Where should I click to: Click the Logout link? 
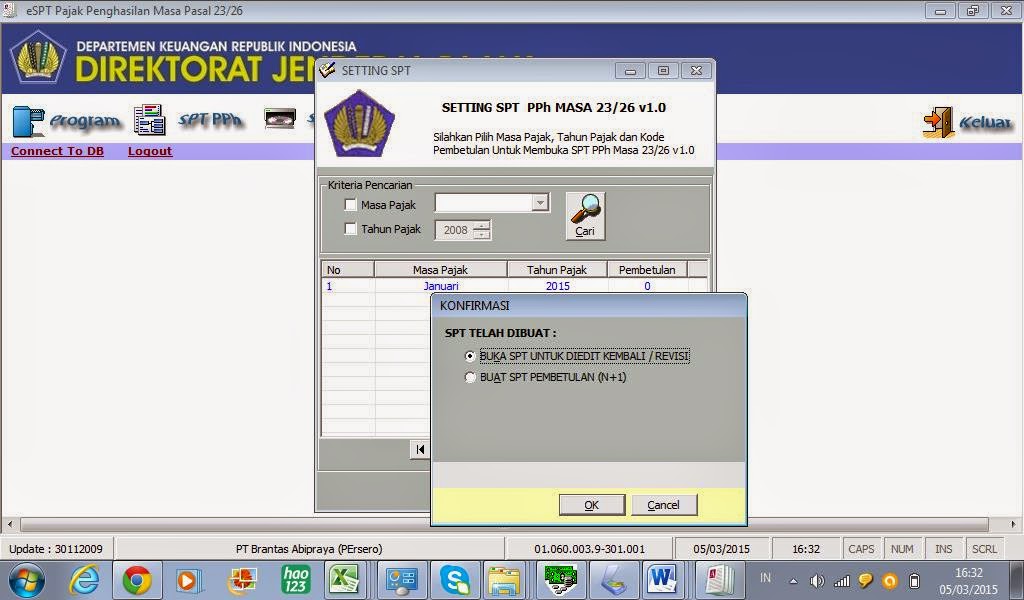pos(150,151)
